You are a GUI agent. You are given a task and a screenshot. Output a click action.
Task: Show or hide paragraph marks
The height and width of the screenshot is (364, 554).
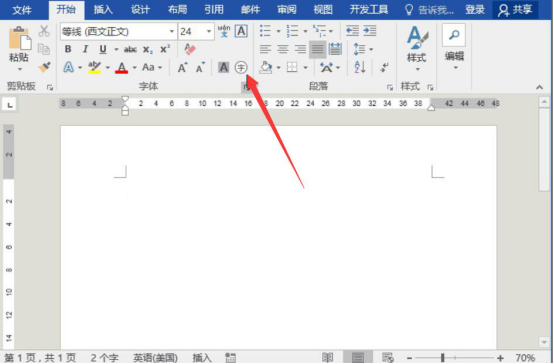click(384, 67)
